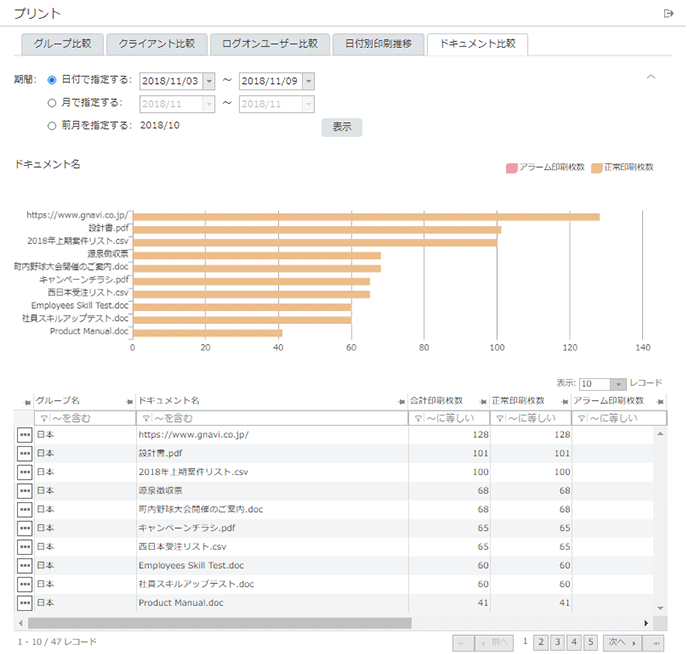Viewport: 687px width, 654px height.
Task: Toggle 正常印刷枚数 legend color swatch
Action: coord(598,167)
